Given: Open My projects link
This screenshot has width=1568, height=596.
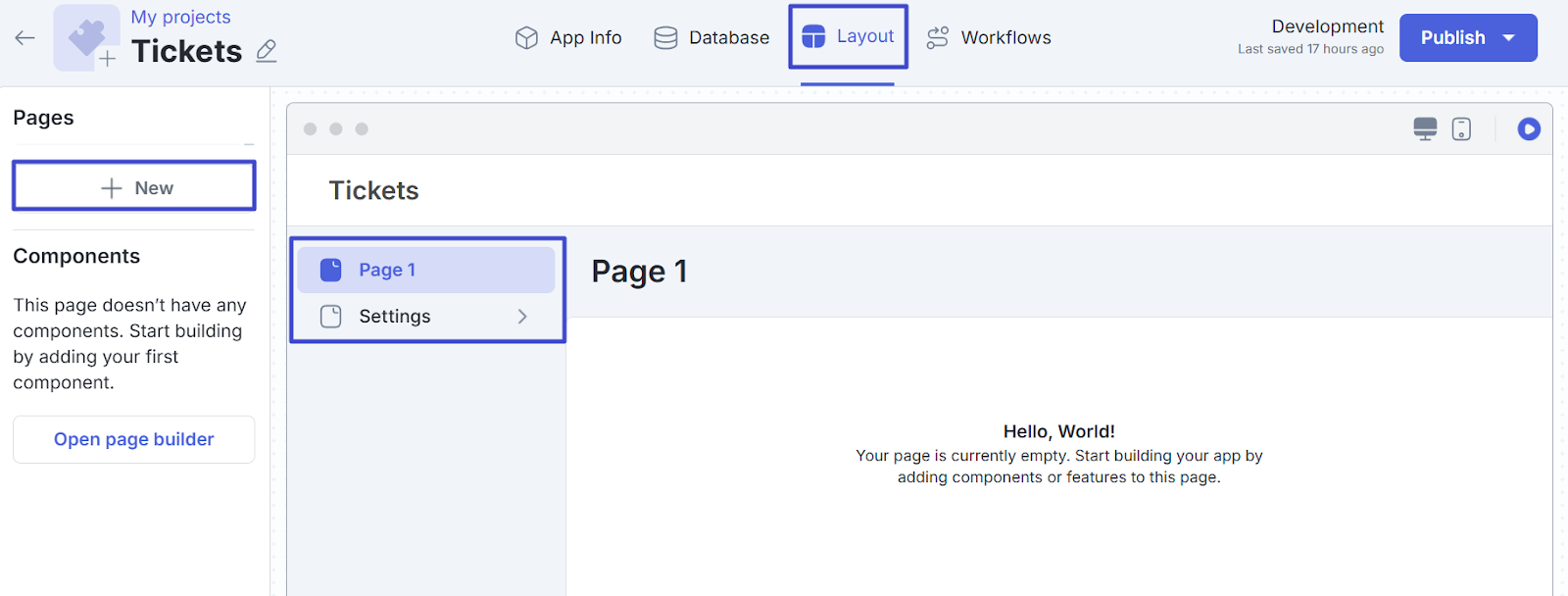Looking at the screenshot, I should 180,17.
